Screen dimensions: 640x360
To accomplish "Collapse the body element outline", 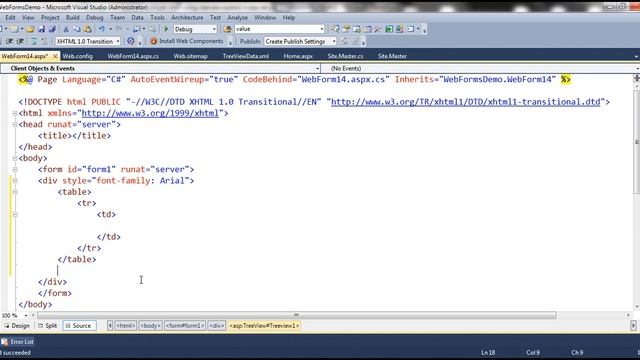I will [15, 158].
